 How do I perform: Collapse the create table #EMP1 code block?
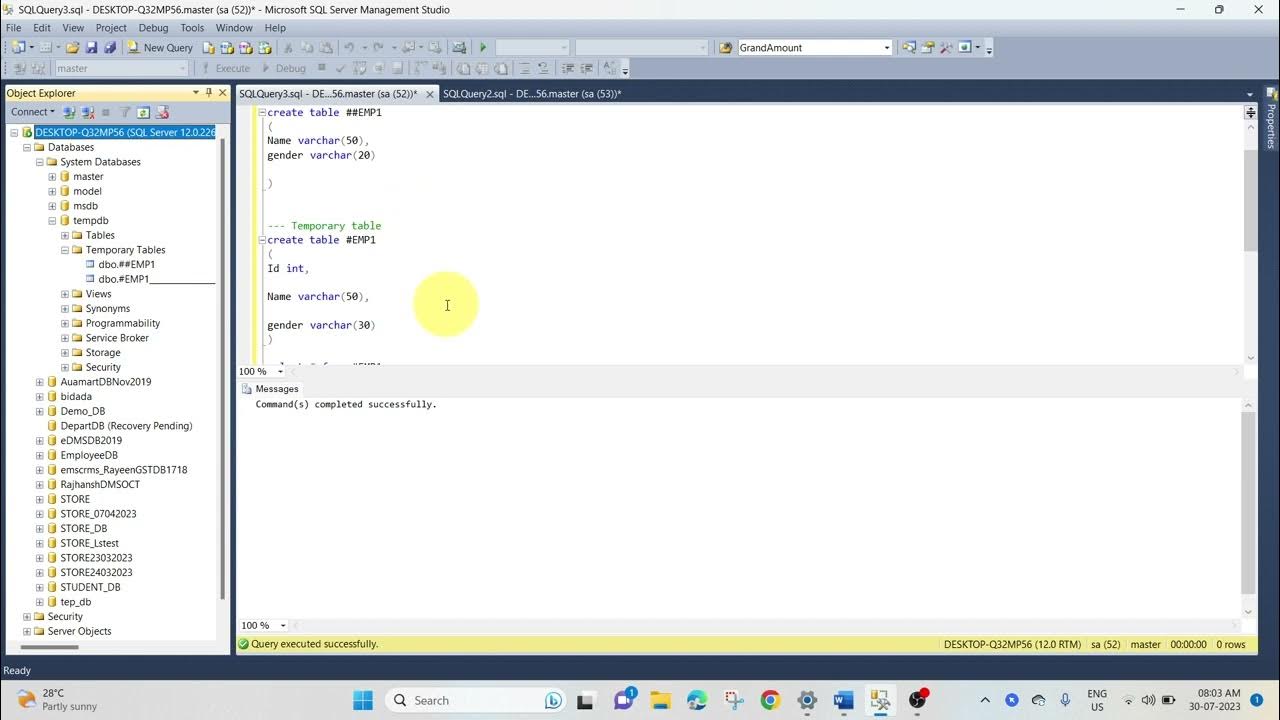[261, 240]
